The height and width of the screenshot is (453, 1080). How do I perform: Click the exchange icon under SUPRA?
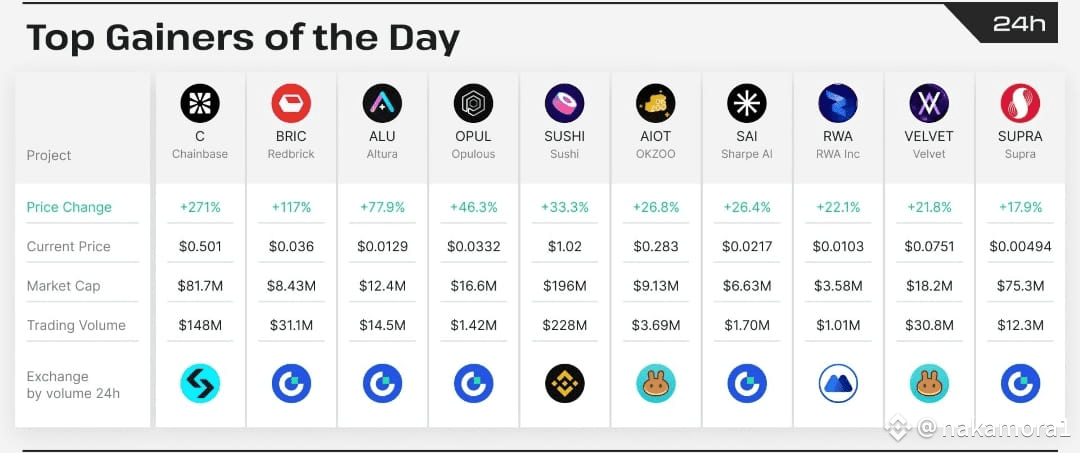1020,383
